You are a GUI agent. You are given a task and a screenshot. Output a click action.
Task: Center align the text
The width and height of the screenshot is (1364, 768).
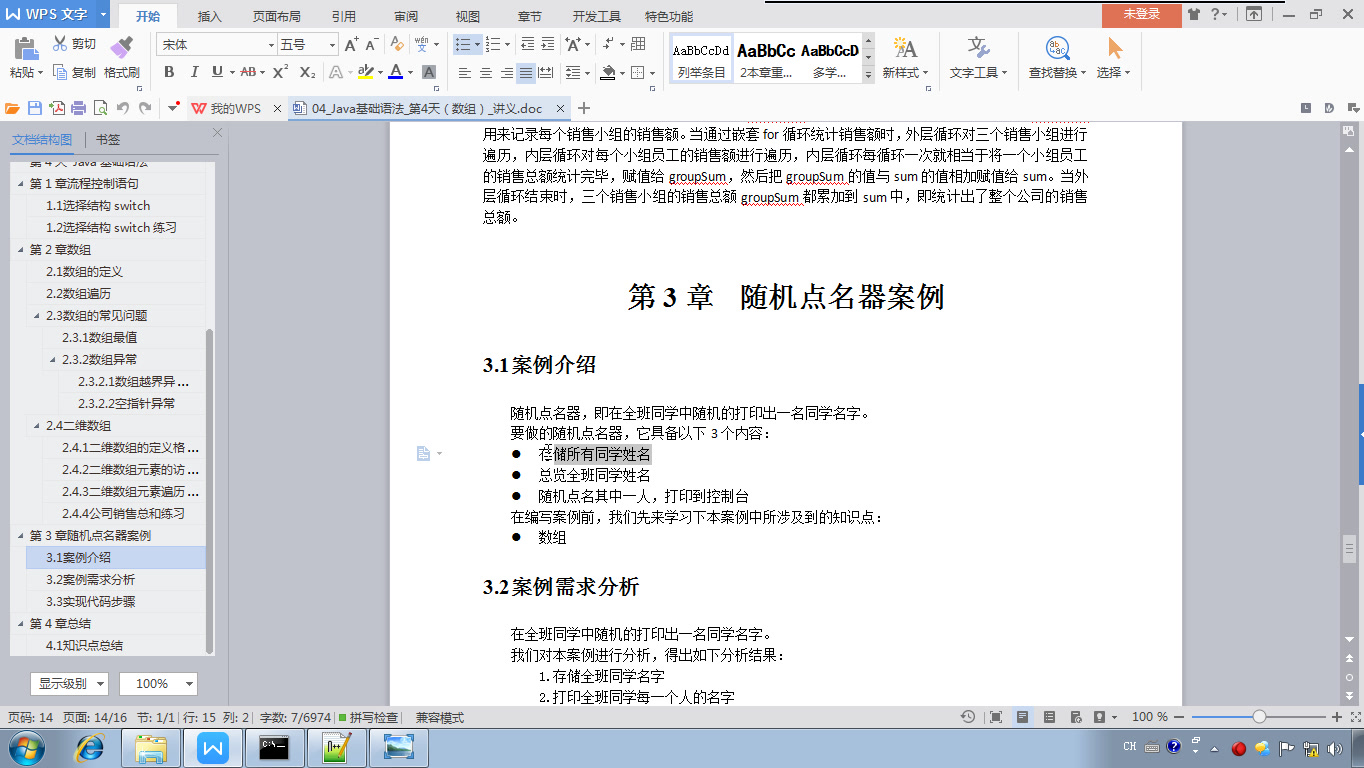coord(485,72)
